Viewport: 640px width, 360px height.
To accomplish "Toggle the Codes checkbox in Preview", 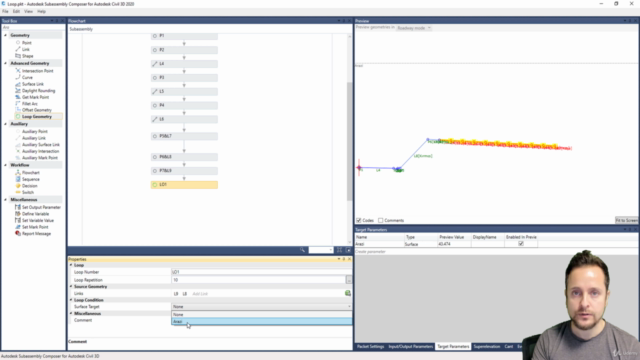I will (359, 220).
